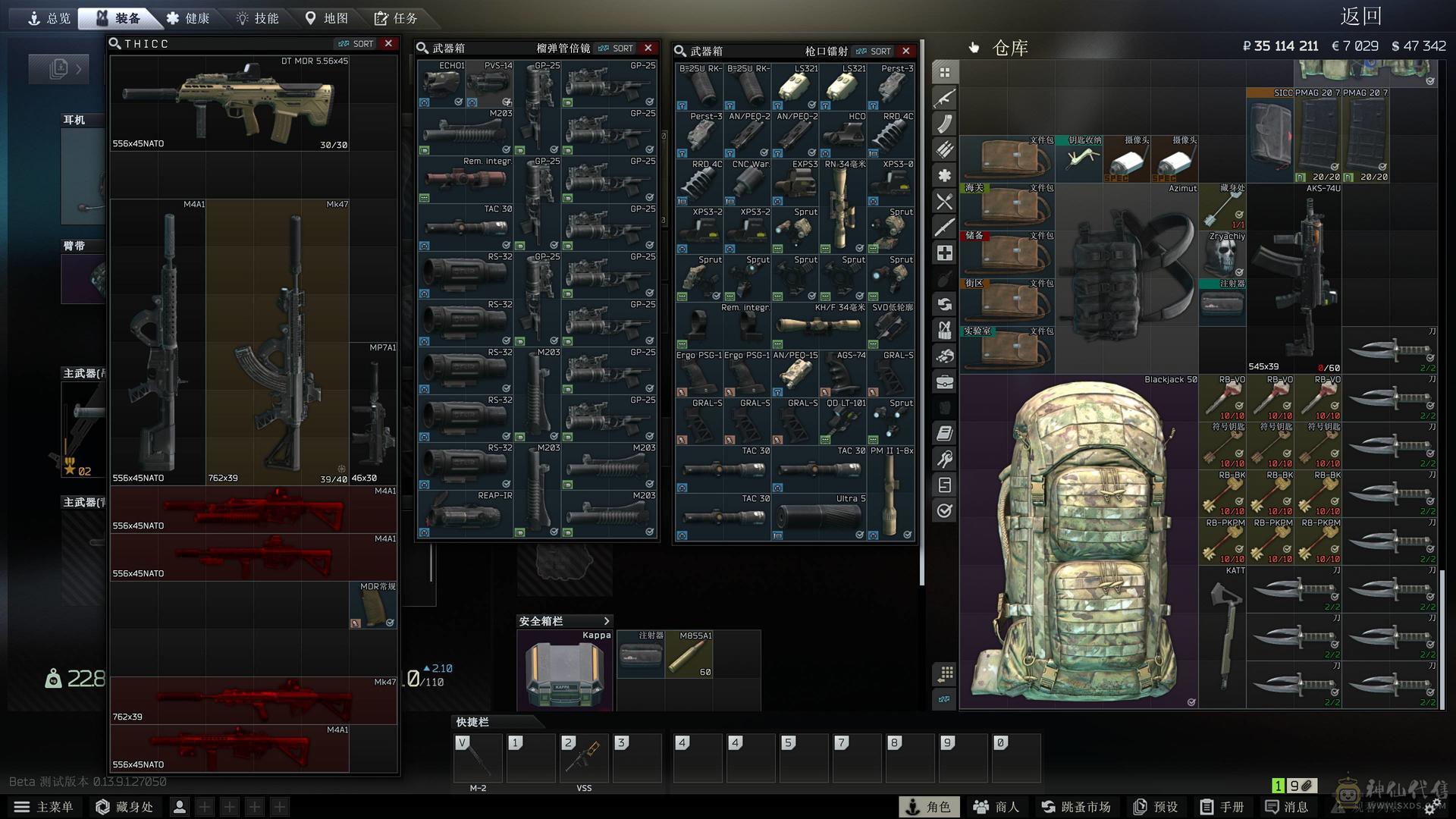Click search icon in 枪口镭射 weapon case
Image resolution: width=1456 pixels, height=819 pixels.
click(x=680, y=51)
